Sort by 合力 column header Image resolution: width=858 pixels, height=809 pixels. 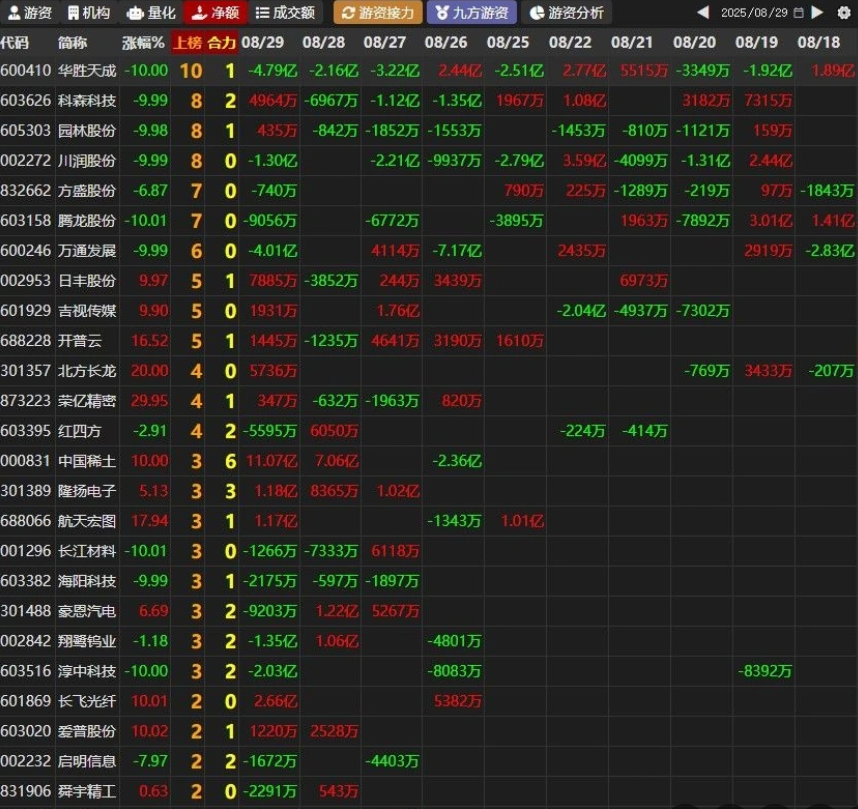pos(222,43)
